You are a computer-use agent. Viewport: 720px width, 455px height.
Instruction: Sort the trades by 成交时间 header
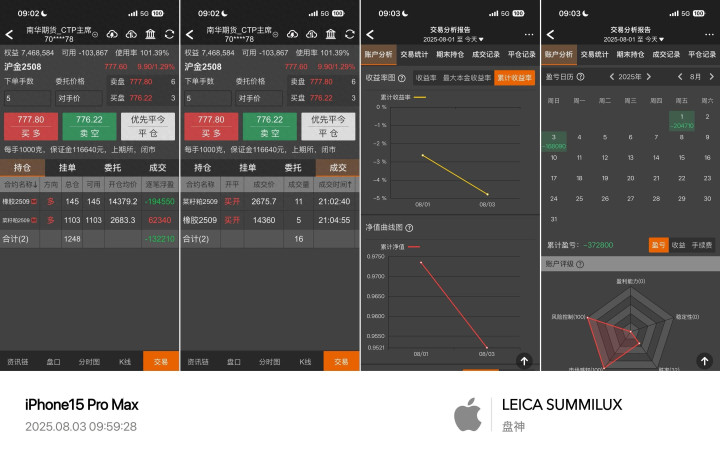pyautogui.click(x=335, y=185)
